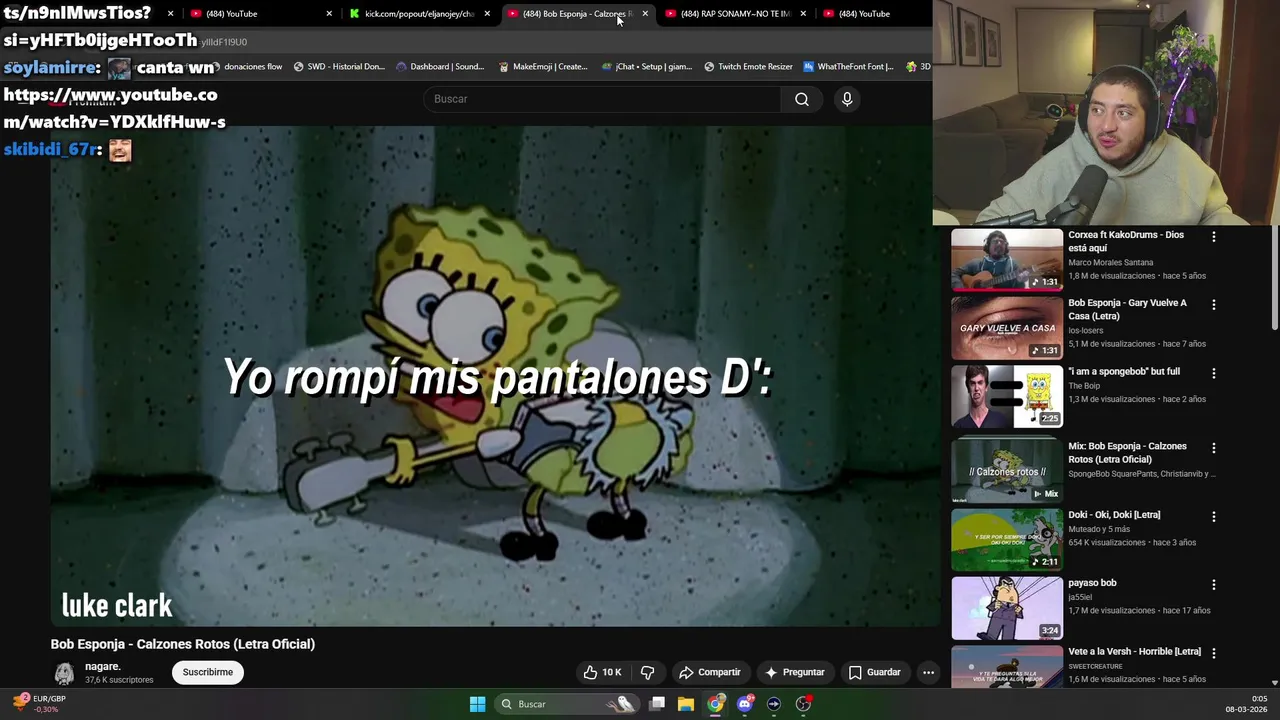
Task: Click the SpongeBob video player
Action: click(x=495, y=376)
